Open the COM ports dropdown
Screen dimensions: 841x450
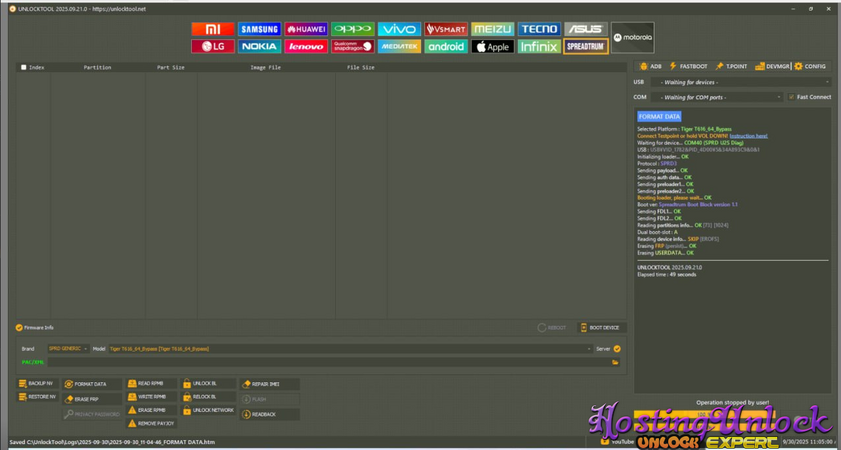(718, 97)
